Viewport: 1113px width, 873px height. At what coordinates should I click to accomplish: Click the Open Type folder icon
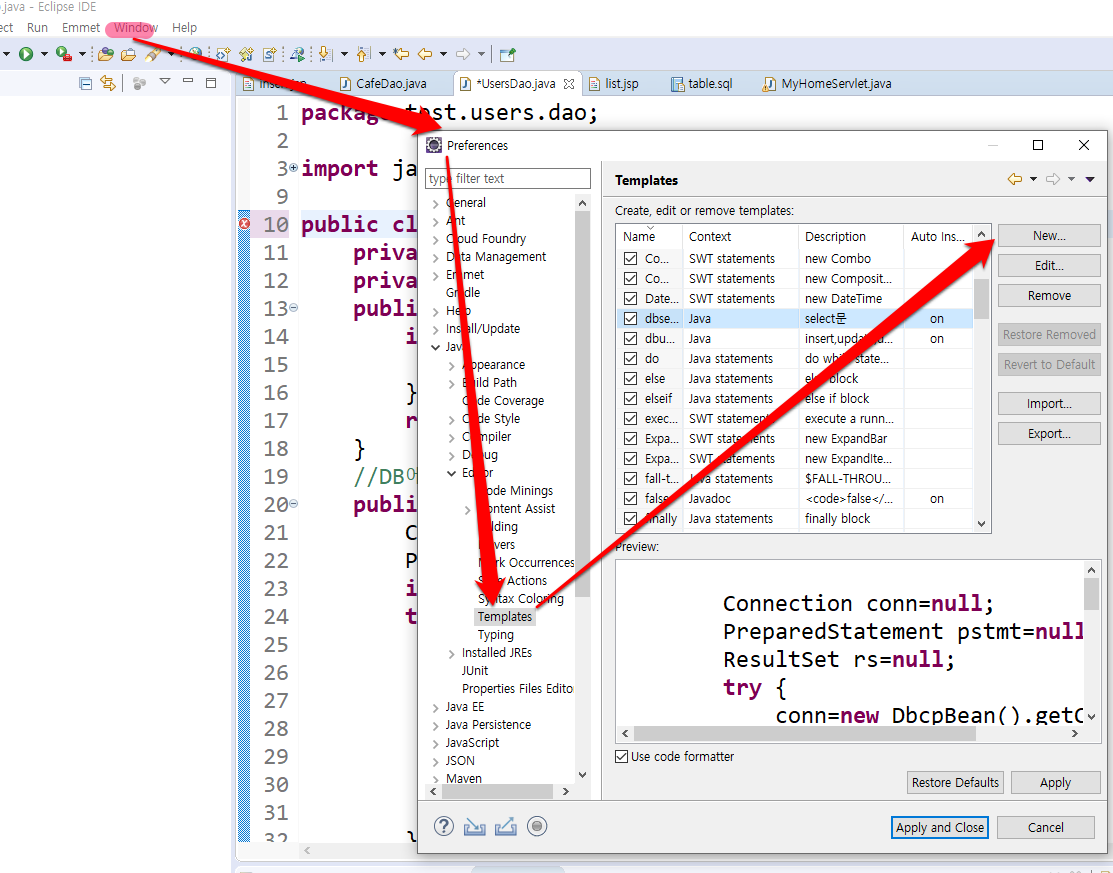point(106,54)
